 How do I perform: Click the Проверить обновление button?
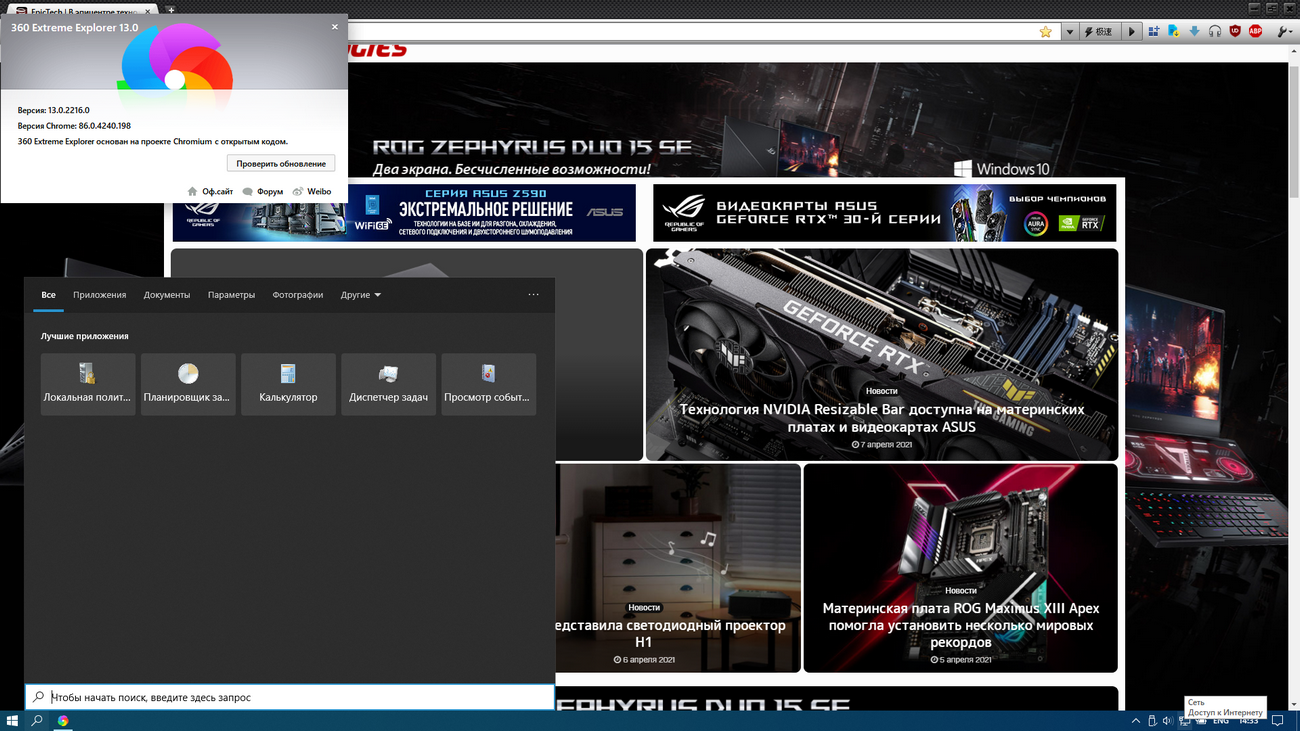(281, 163)
